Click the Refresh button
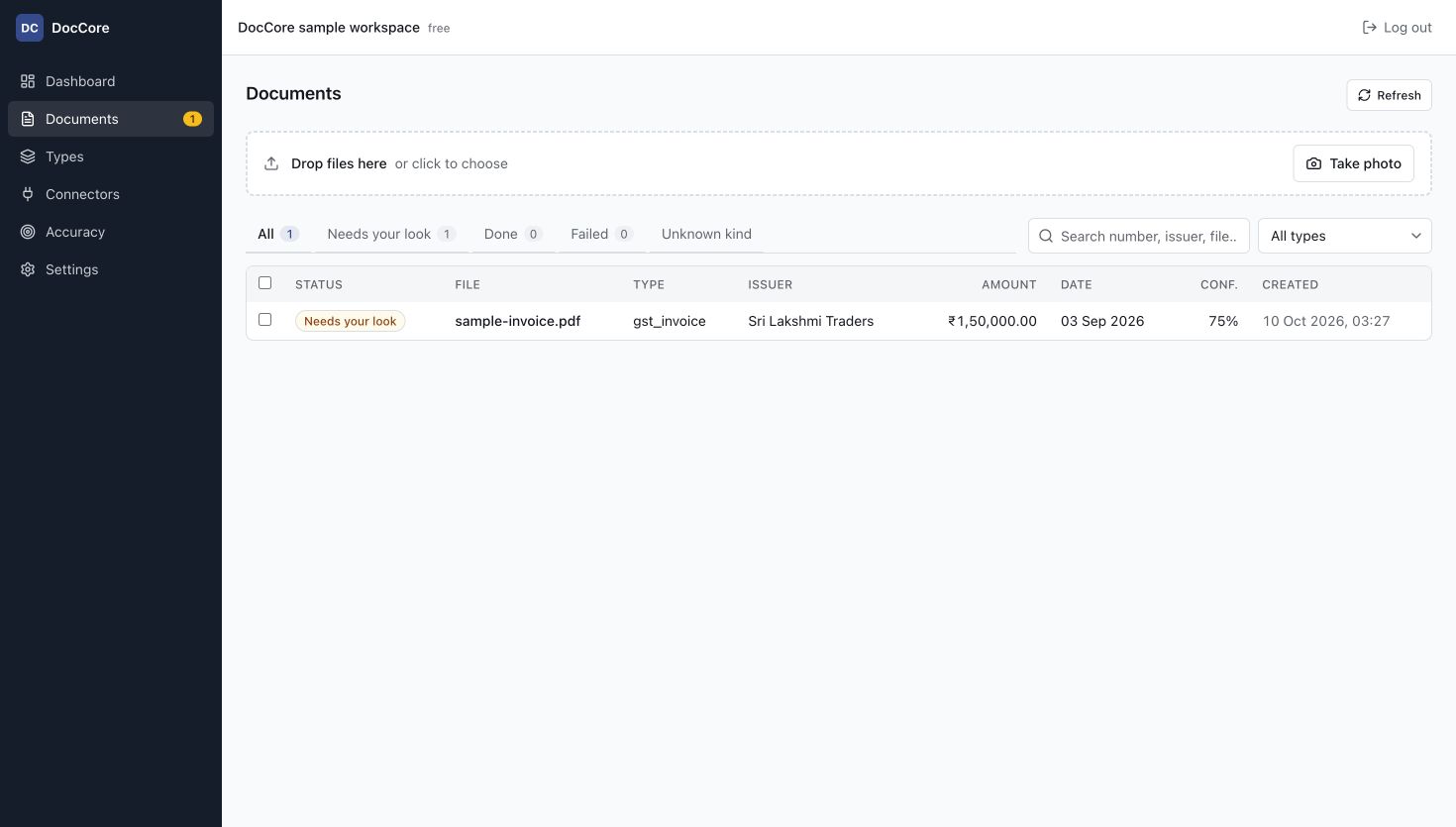The width and height of the screenshot is (1456, 827). tap(1389, 95)
